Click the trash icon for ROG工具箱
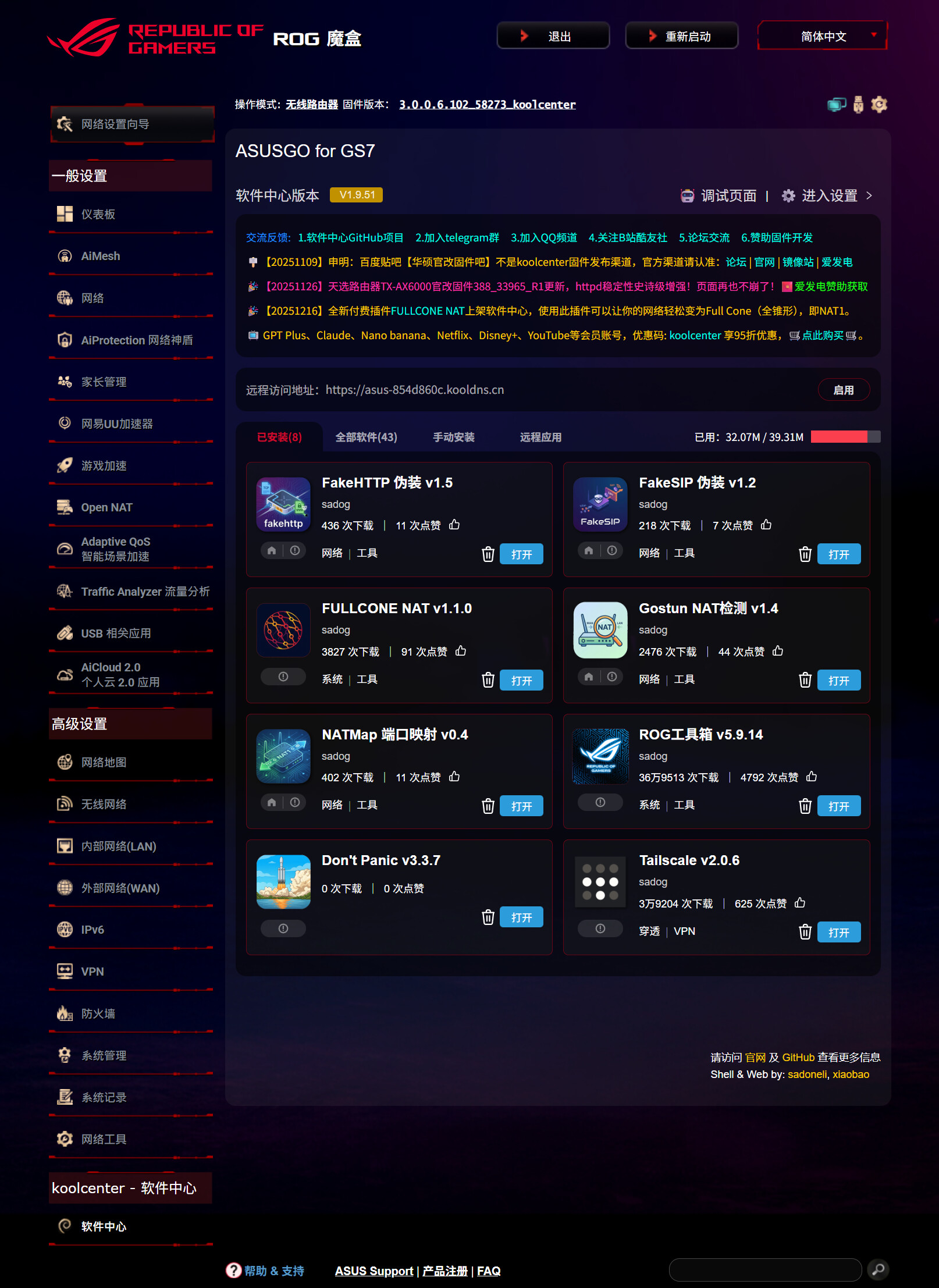The image size is (939, 1288). pos(805,806)
